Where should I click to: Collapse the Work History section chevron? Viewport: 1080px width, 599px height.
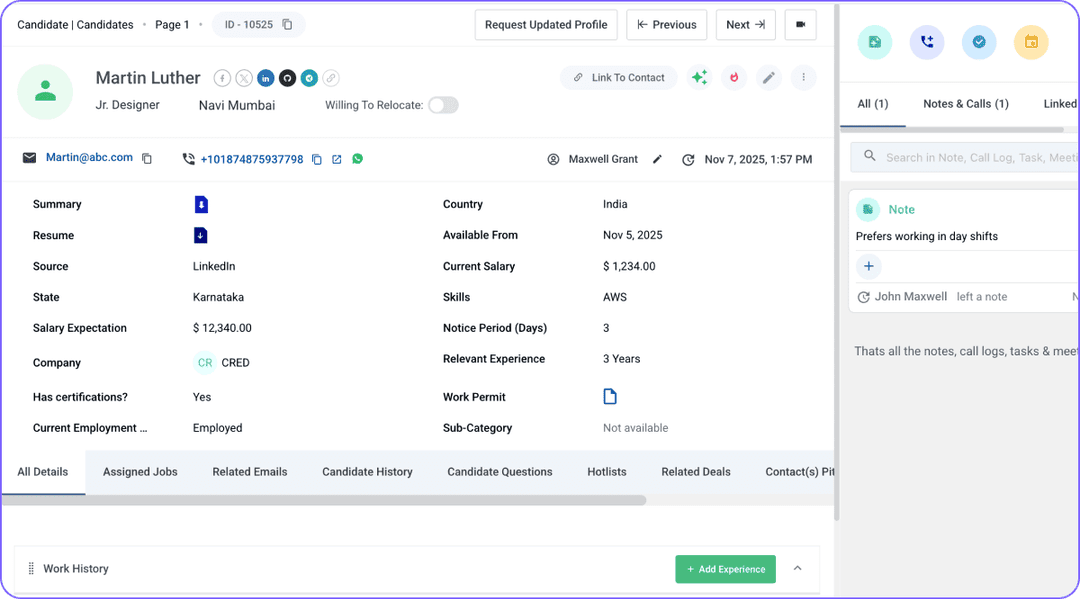point(797,568)
